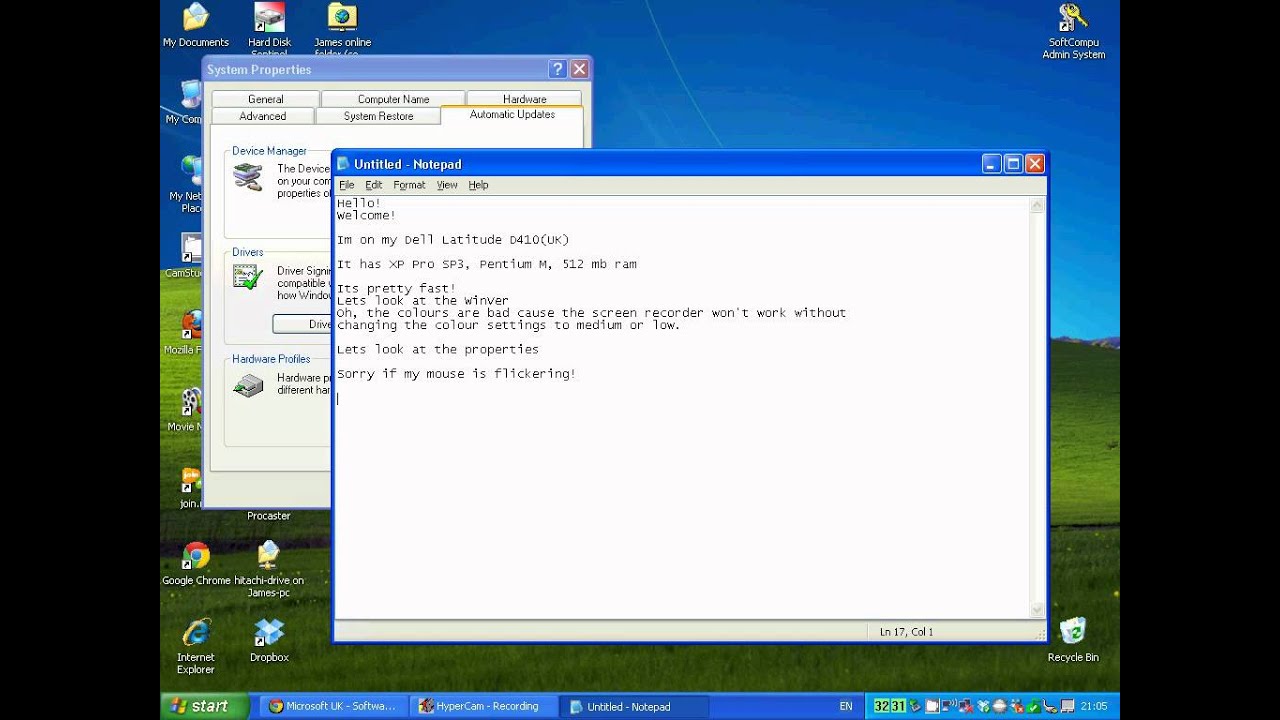Open Hard Disk Sentinel desktop shortcut

[x=269, y=26]
